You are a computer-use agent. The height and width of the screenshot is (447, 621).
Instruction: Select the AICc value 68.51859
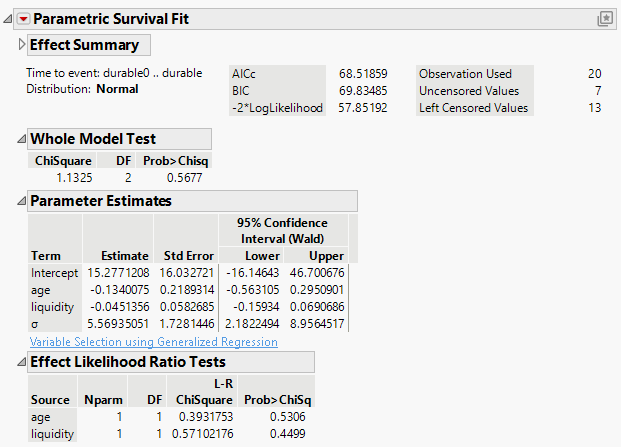(363, 74)
